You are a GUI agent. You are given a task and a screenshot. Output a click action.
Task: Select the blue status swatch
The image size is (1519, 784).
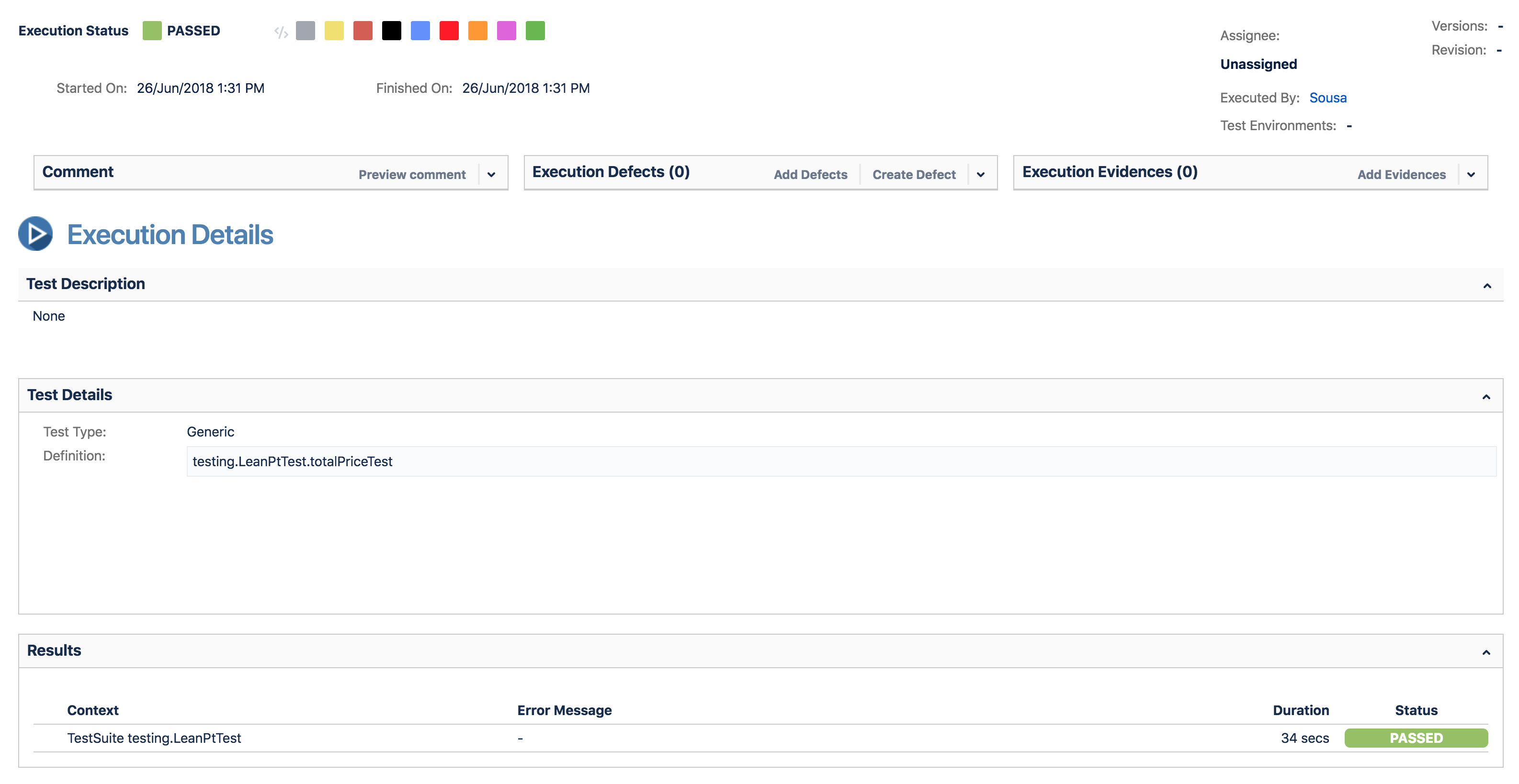tap(420, 31)
